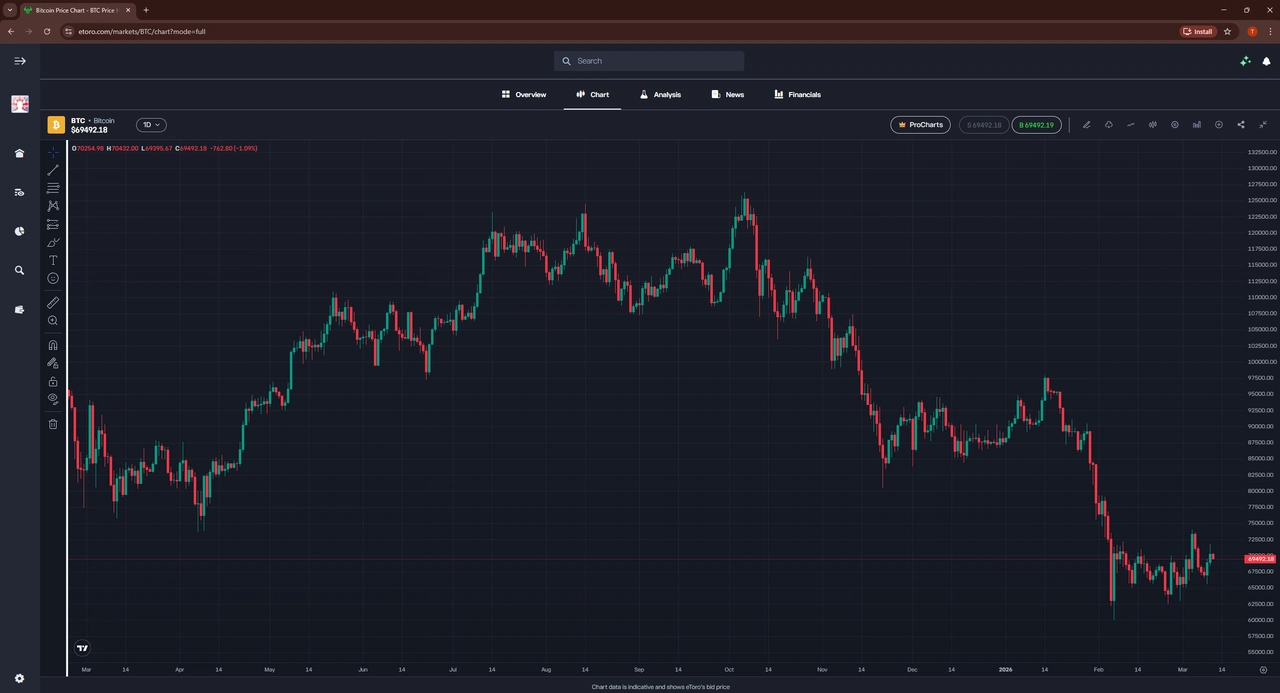Toggle stay in drawing mode

tap(53, 363)
